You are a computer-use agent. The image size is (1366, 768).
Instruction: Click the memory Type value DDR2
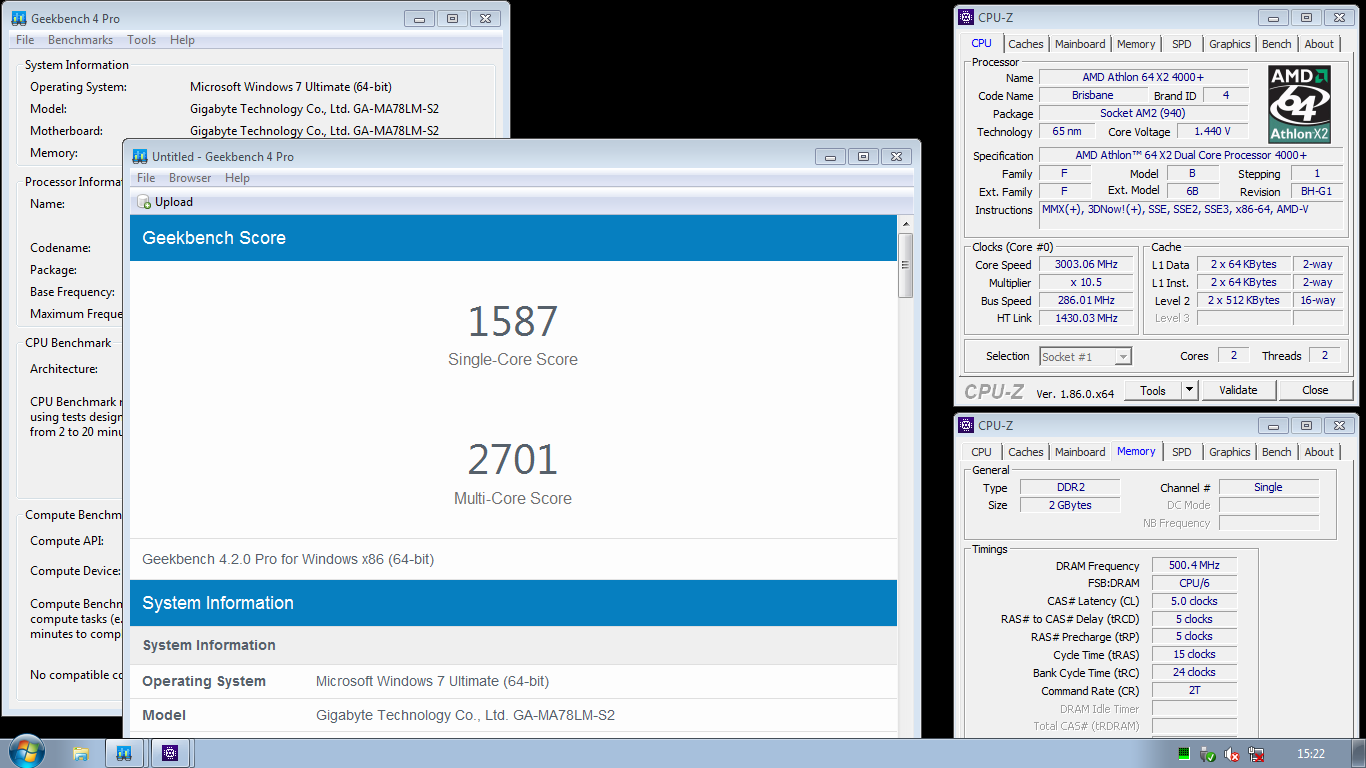[x=1070, y=488]
